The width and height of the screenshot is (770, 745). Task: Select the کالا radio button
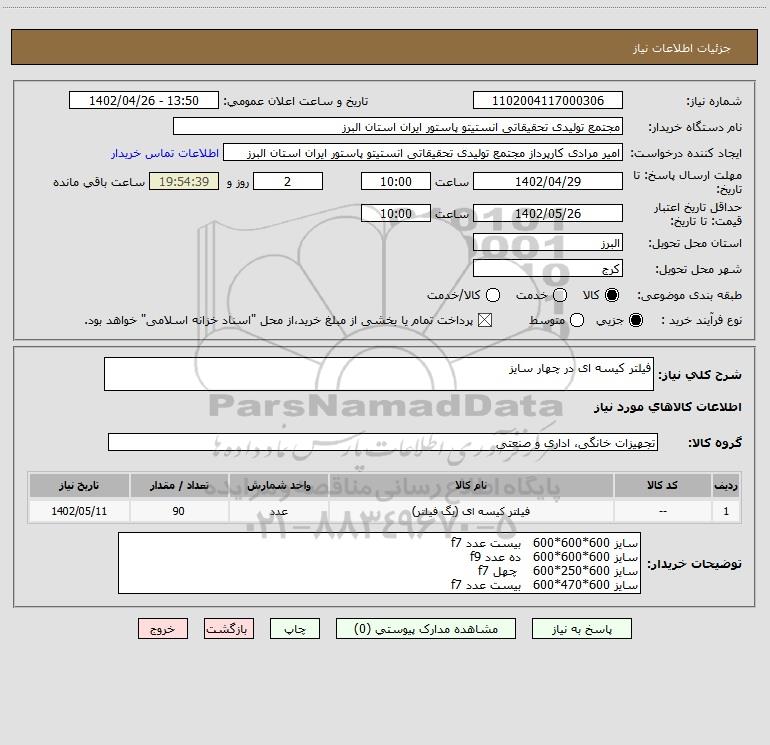tap(612, 295)
